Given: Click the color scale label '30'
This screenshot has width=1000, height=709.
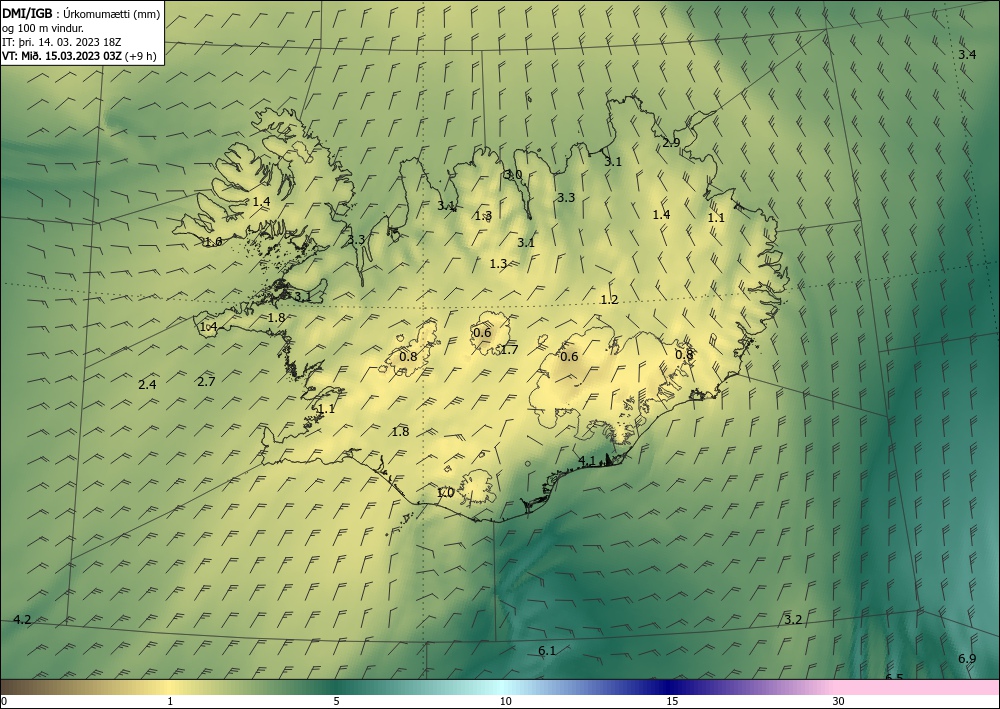Looking at the screenshot, I should click(x=839, y=701).
